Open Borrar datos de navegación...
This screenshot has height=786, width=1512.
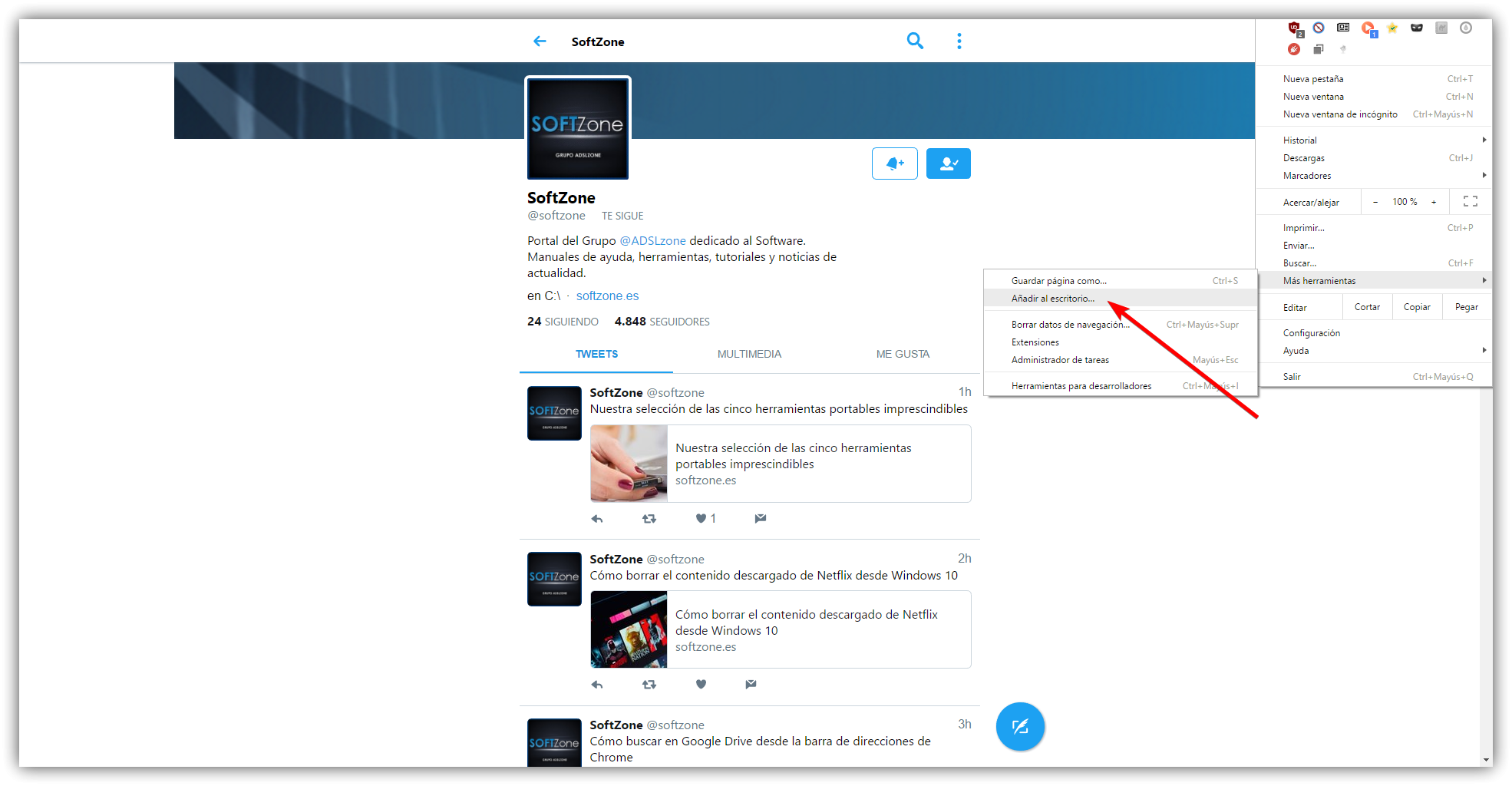pos(1121,325)
